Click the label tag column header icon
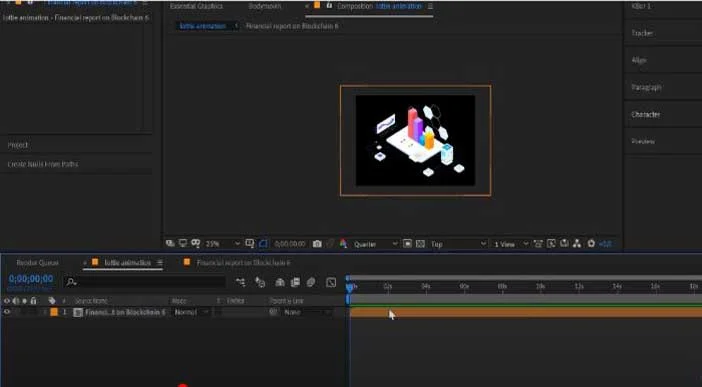Image resolution: width=702 pixels, height=387 pixels. (x=52, y=301)
